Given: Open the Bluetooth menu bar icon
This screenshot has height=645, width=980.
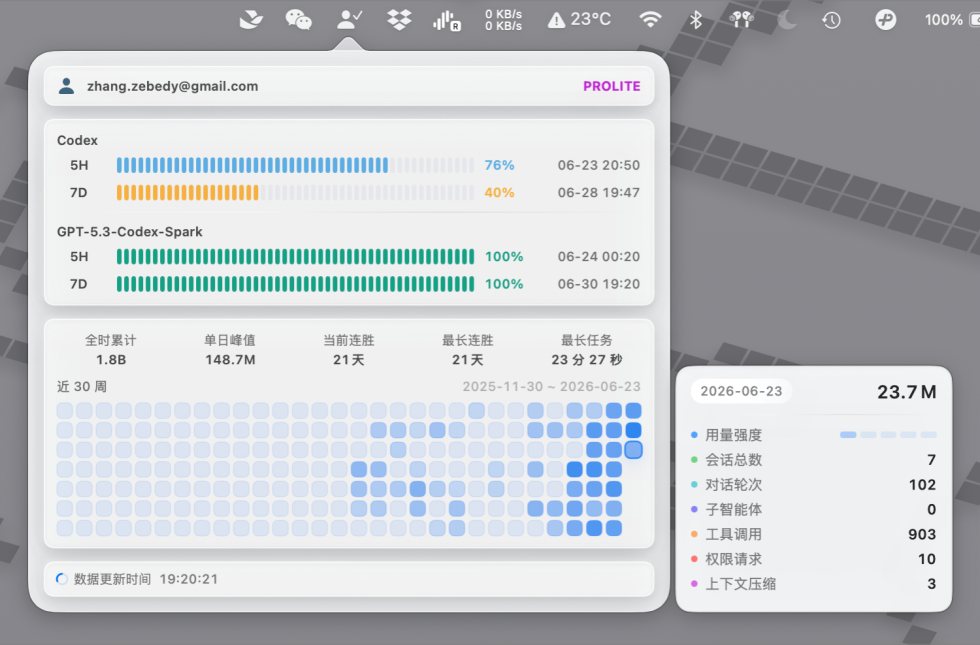Looking at the screenshot, I should pos(696,20).
